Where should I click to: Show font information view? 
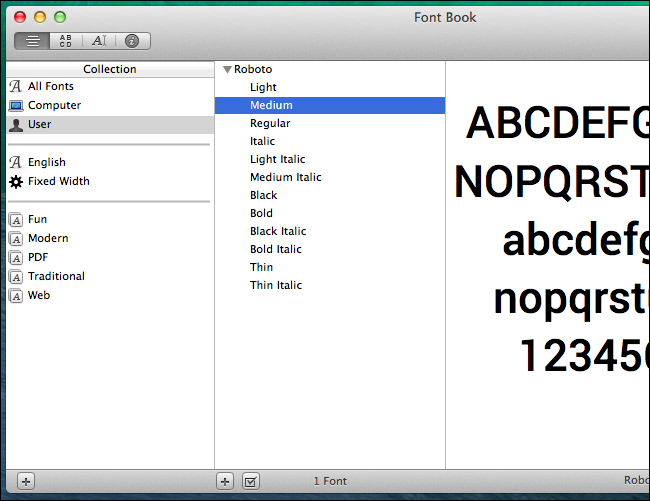[x=132, y=41]
